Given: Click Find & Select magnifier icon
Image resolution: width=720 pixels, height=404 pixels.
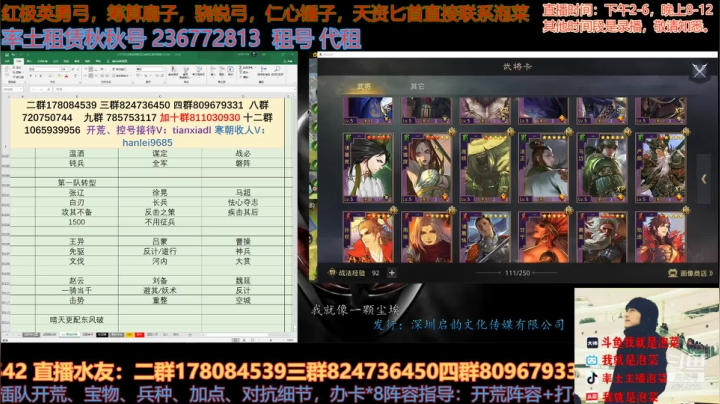Looking at the screenshot, I should (x=277, y=71).
